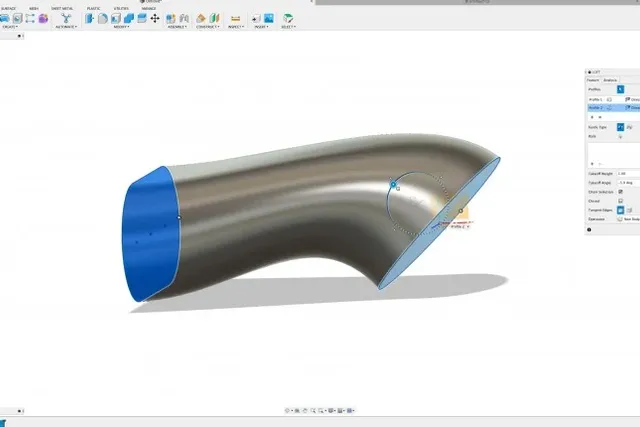Open the Construct dropdown menu

pyautogui.click(x=208, y=27)
